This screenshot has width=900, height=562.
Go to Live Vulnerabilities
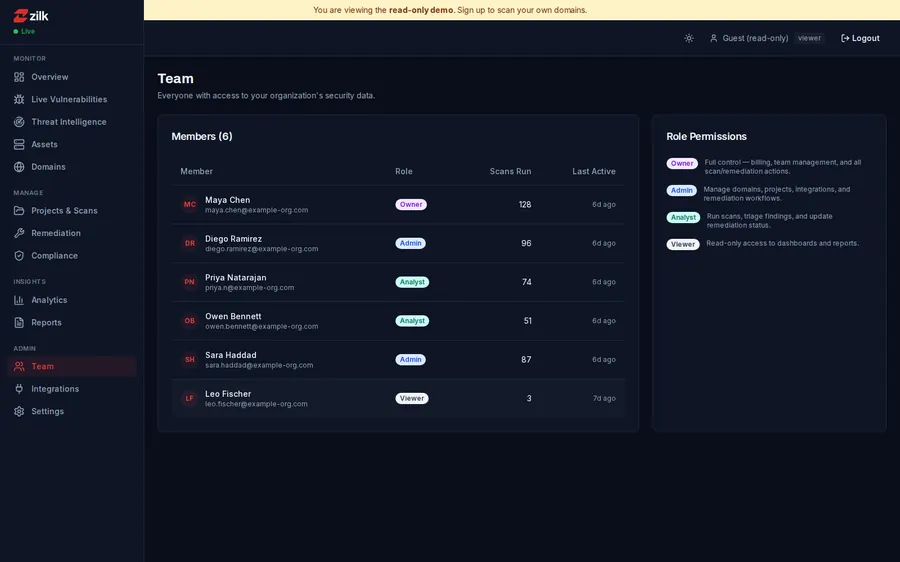72,99
